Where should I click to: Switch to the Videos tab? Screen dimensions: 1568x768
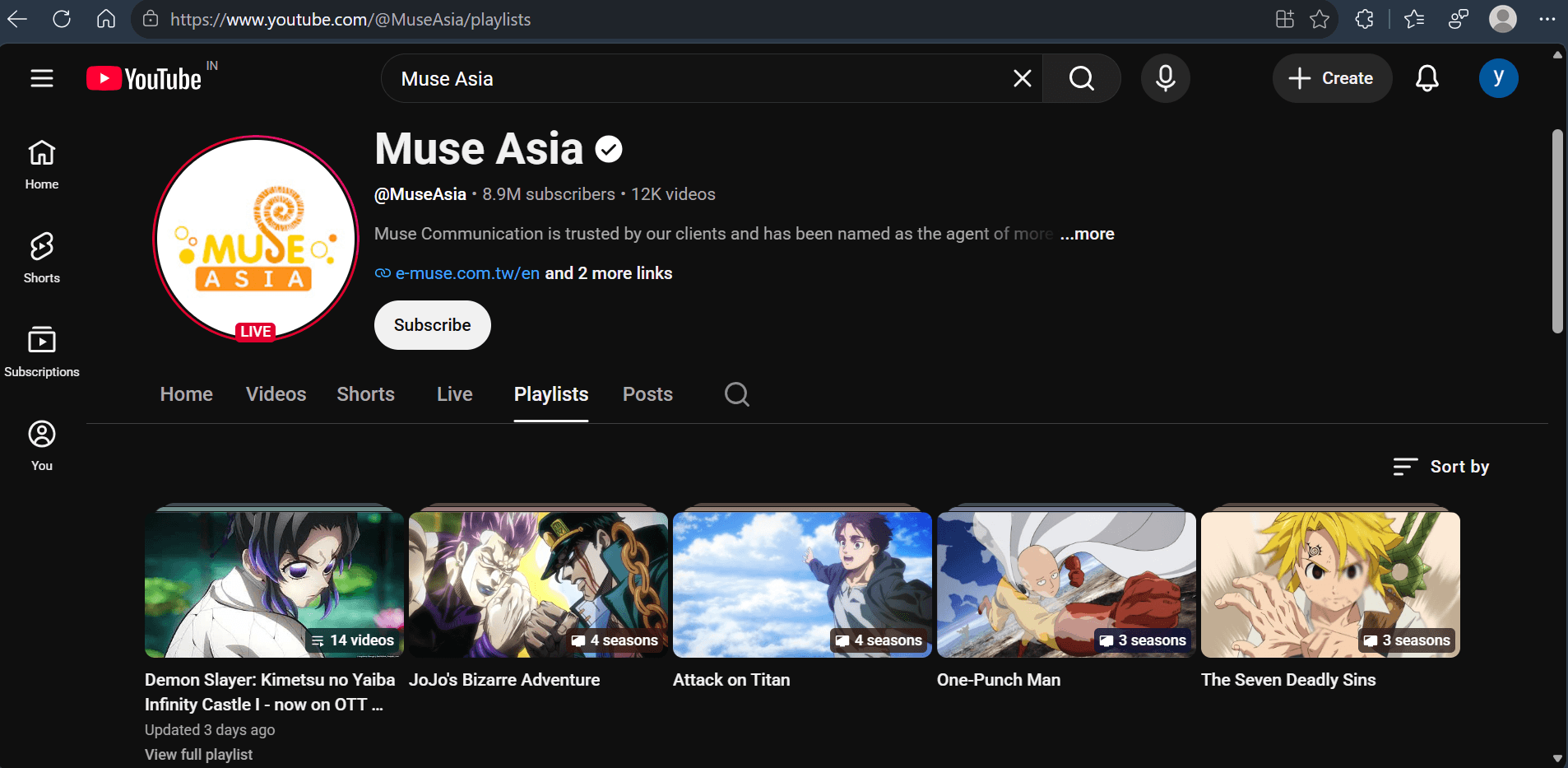(x=276, y=394)
